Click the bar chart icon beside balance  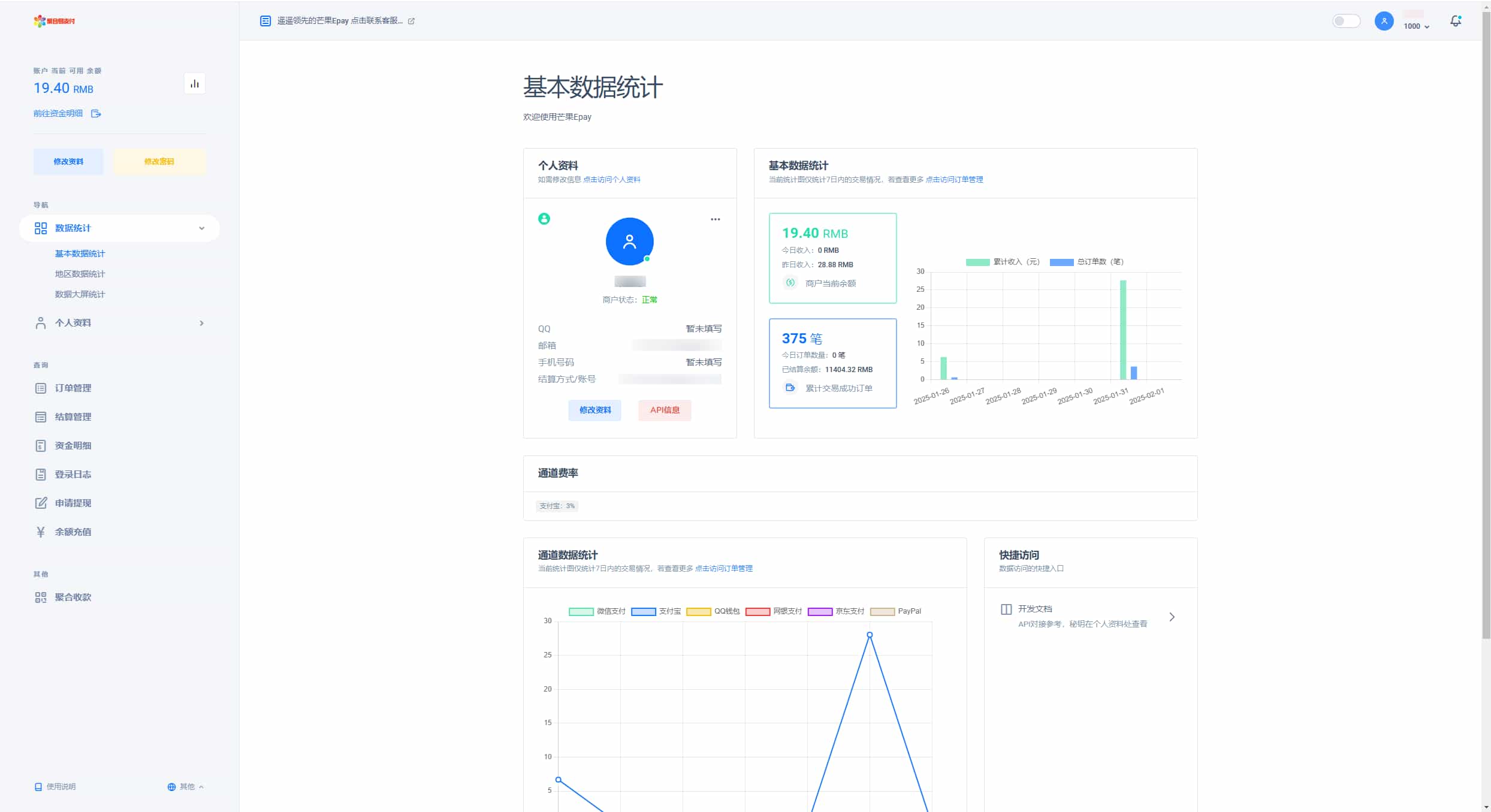pyautogui.click(x=194, y=84)
